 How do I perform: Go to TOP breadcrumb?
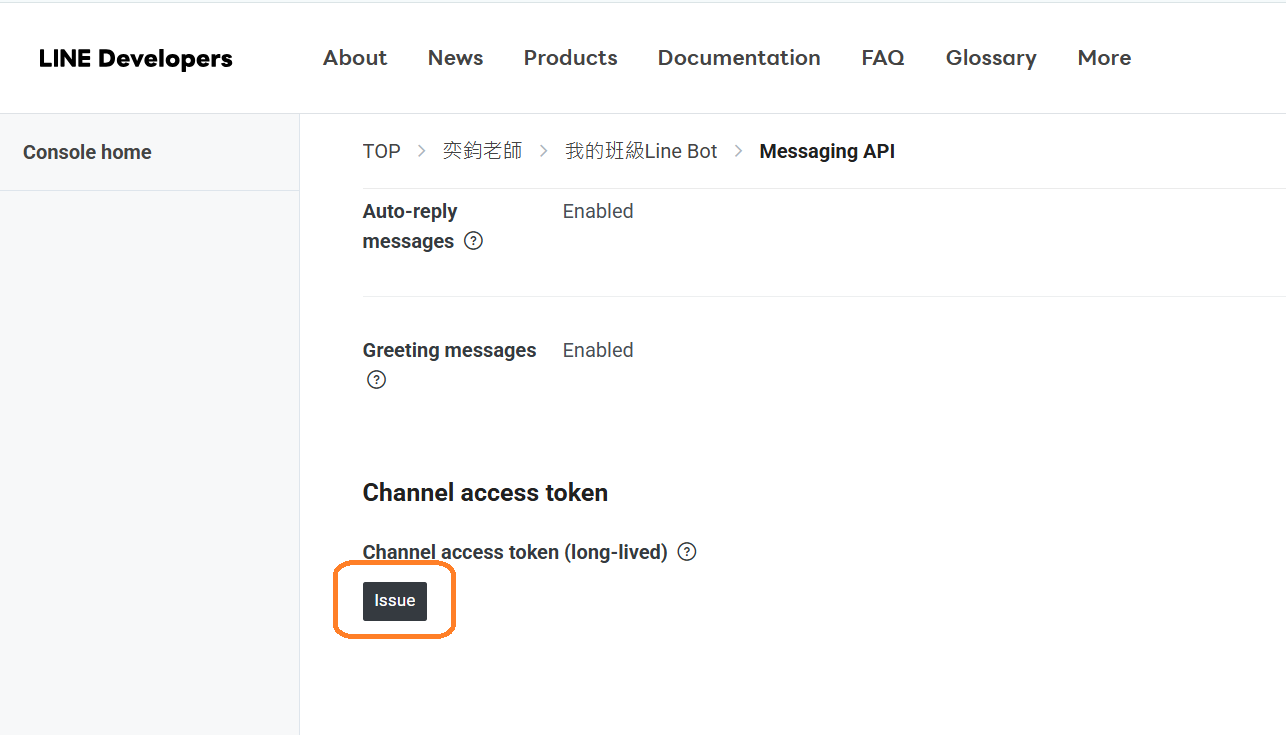[381, 151]
